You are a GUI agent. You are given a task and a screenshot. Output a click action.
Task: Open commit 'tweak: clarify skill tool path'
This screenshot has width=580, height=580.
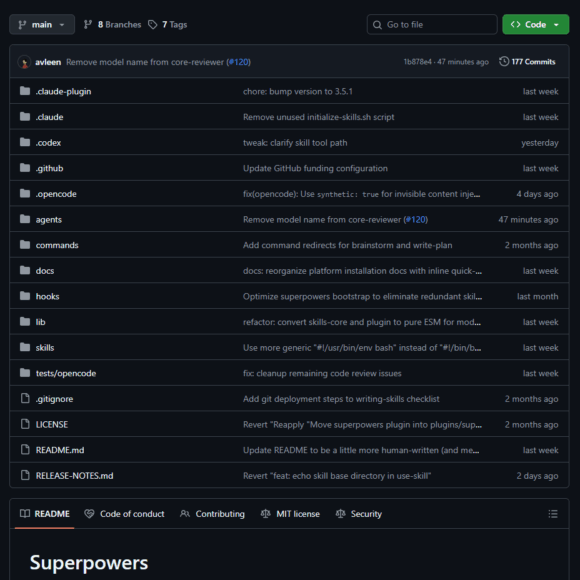click(x=295, y=142)
